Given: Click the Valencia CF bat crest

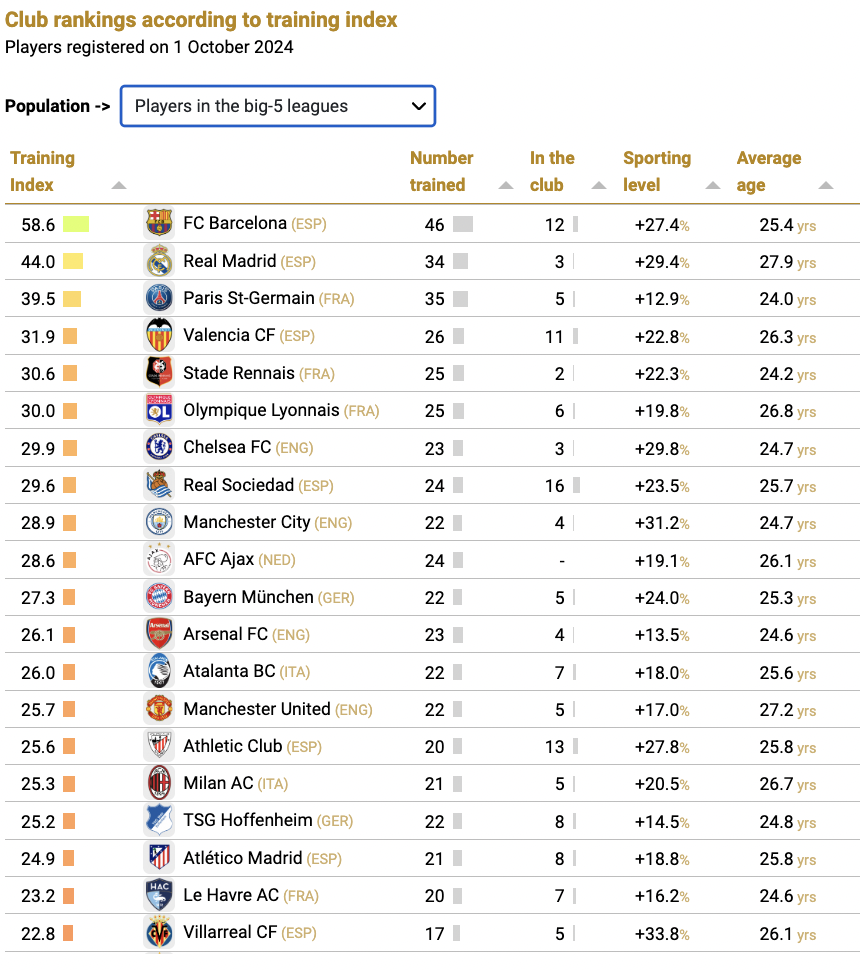Looking at the screenshot, I should (x=159, y=335).
